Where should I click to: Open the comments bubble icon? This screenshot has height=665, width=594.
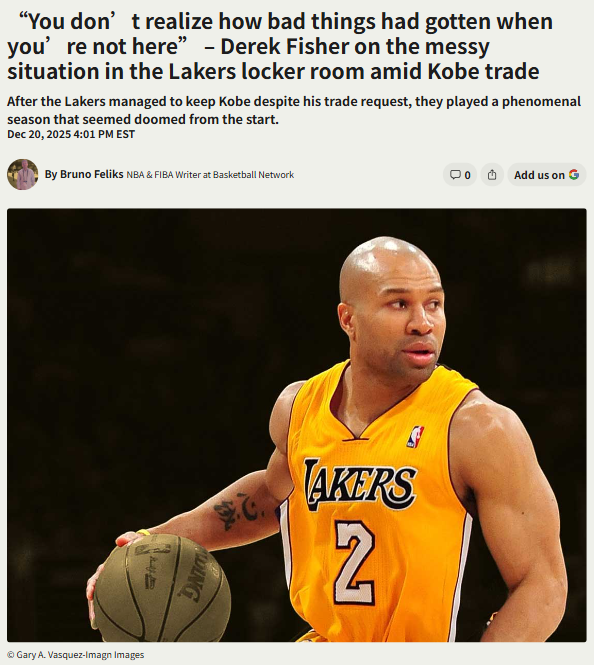[x=455, y=175]
